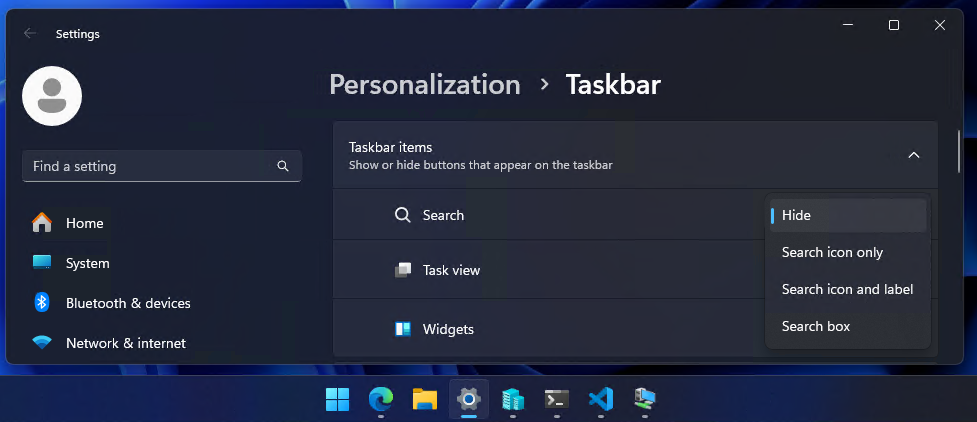Go back to Personalization breadcrumb
The width and height of the screenshot is (977, 422).
(x=425, y=84)
